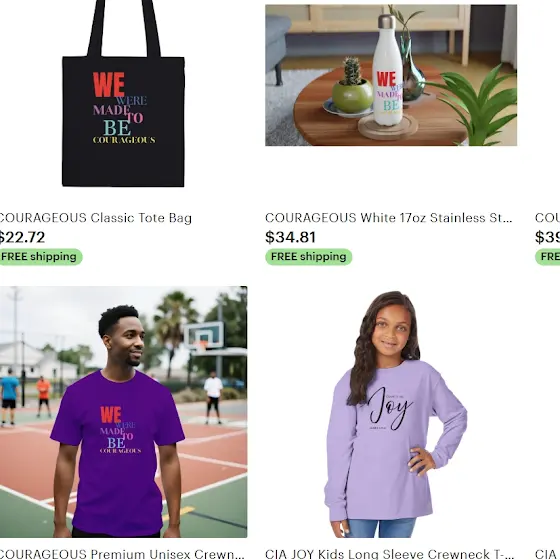The height and width of the screenshot is (560, 560).
Task: Click the $34.81 price
Action: click(x=290, y=237)
